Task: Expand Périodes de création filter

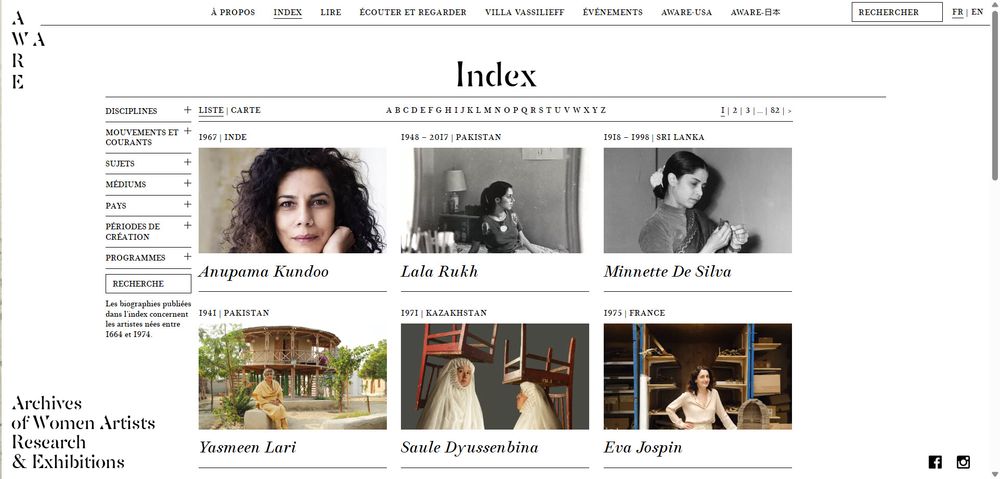Action: [188, 225]
